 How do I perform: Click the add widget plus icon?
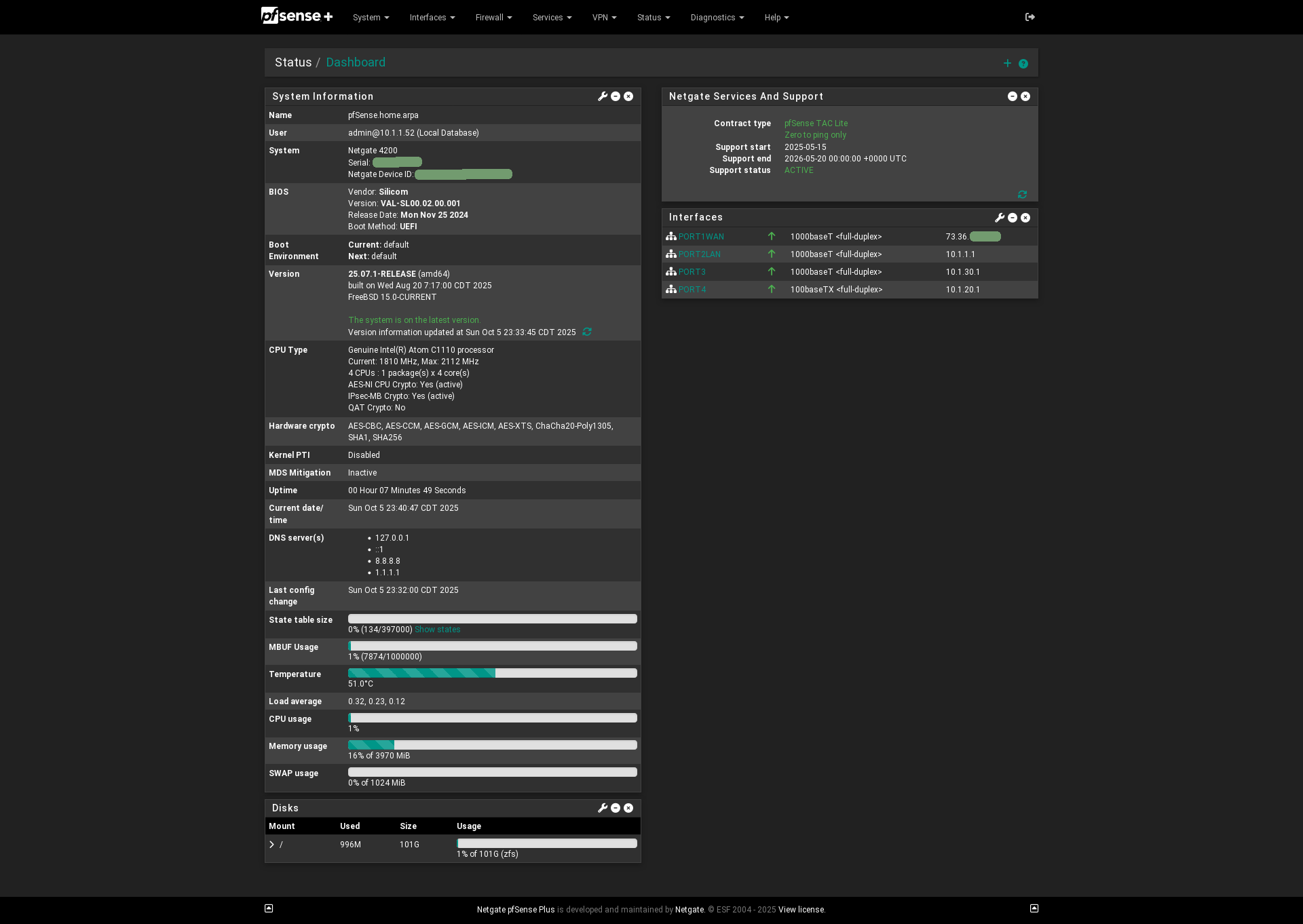click(1007, 63)
